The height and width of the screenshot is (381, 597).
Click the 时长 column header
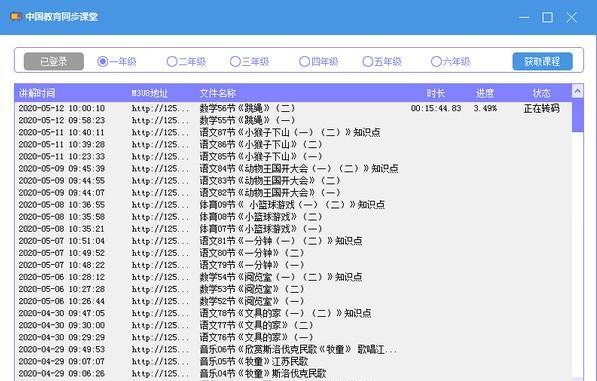[x=436, y=93]
